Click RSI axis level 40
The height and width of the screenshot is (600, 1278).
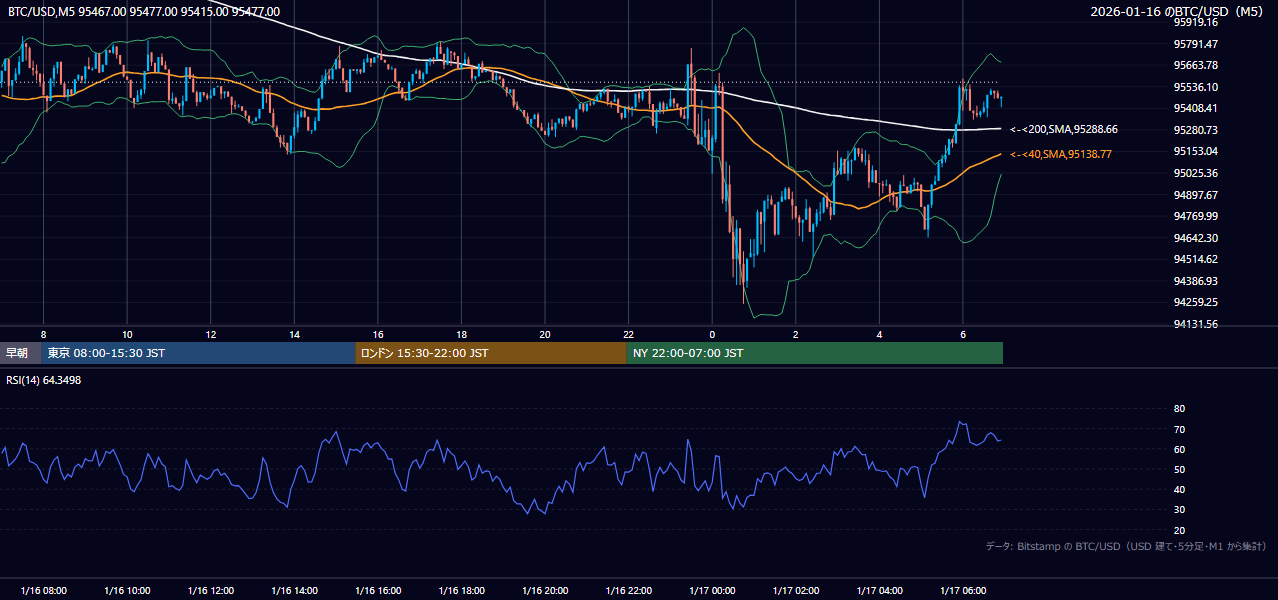click(x=1179, y=489)
